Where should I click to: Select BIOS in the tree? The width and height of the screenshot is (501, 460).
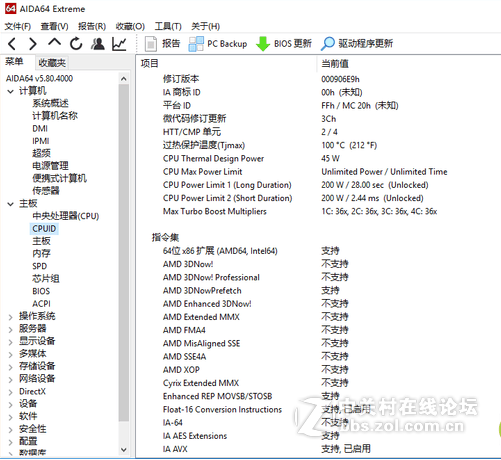(41, 291)
